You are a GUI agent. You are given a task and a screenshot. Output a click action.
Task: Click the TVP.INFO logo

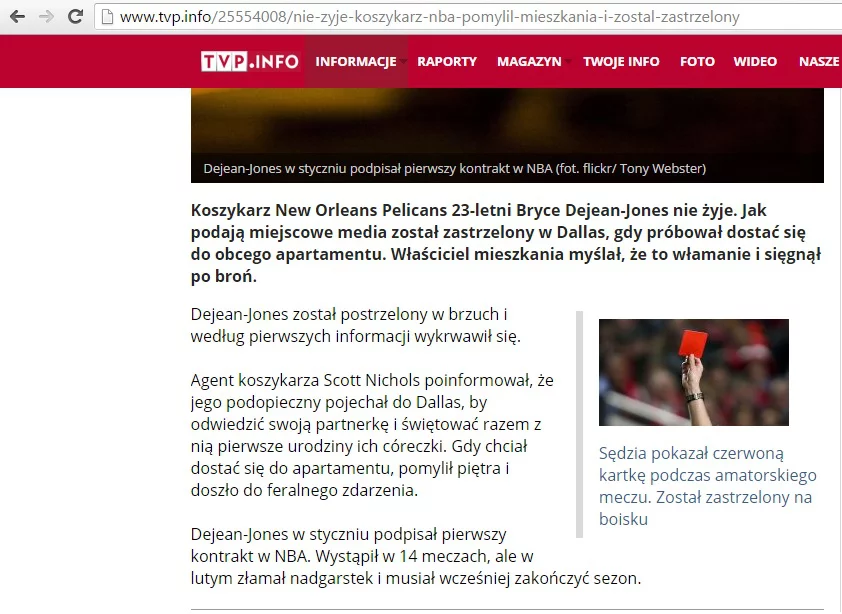point(250,61)
